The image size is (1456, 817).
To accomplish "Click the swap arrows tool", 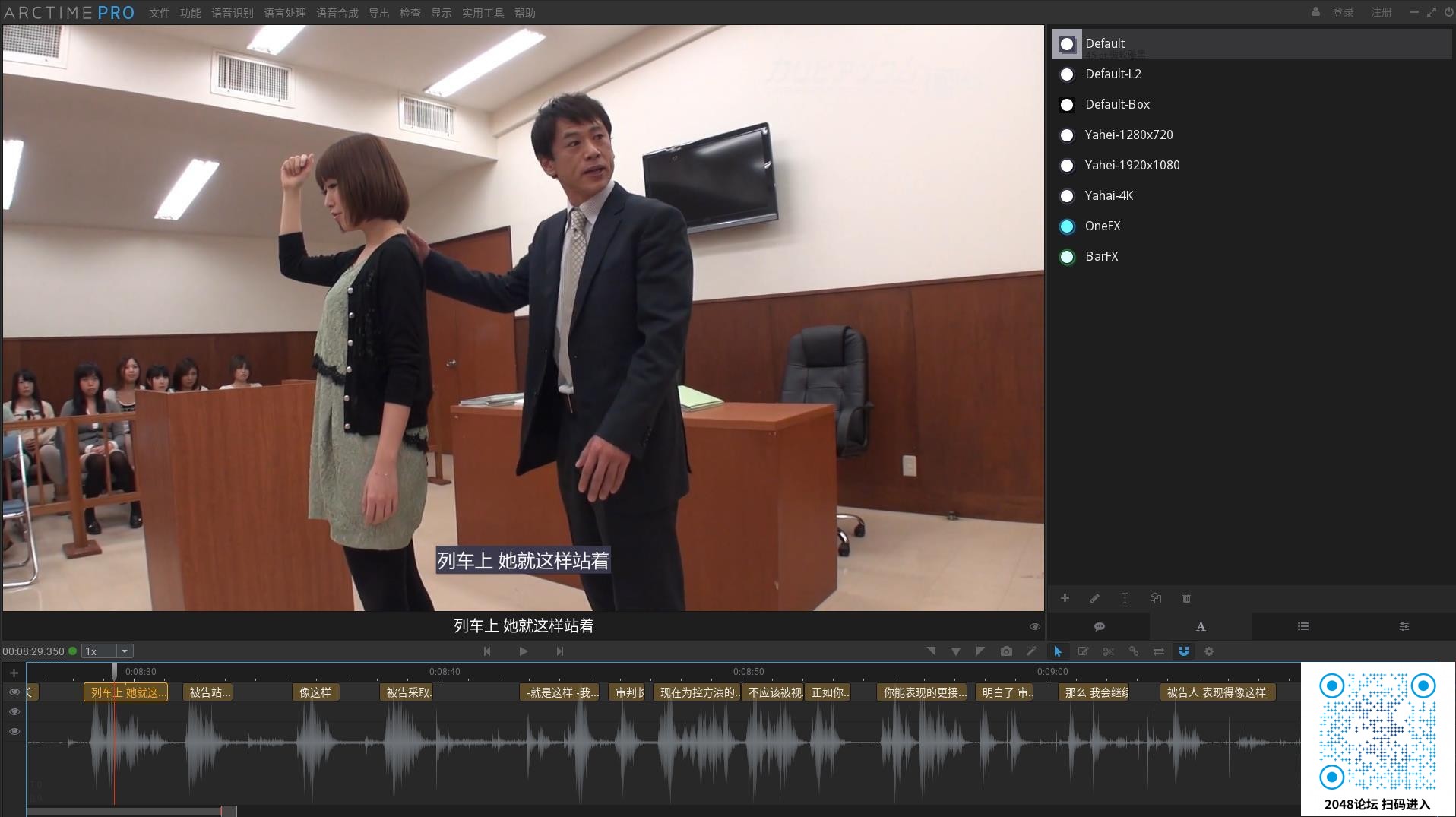I will [x=1159, y=651].
